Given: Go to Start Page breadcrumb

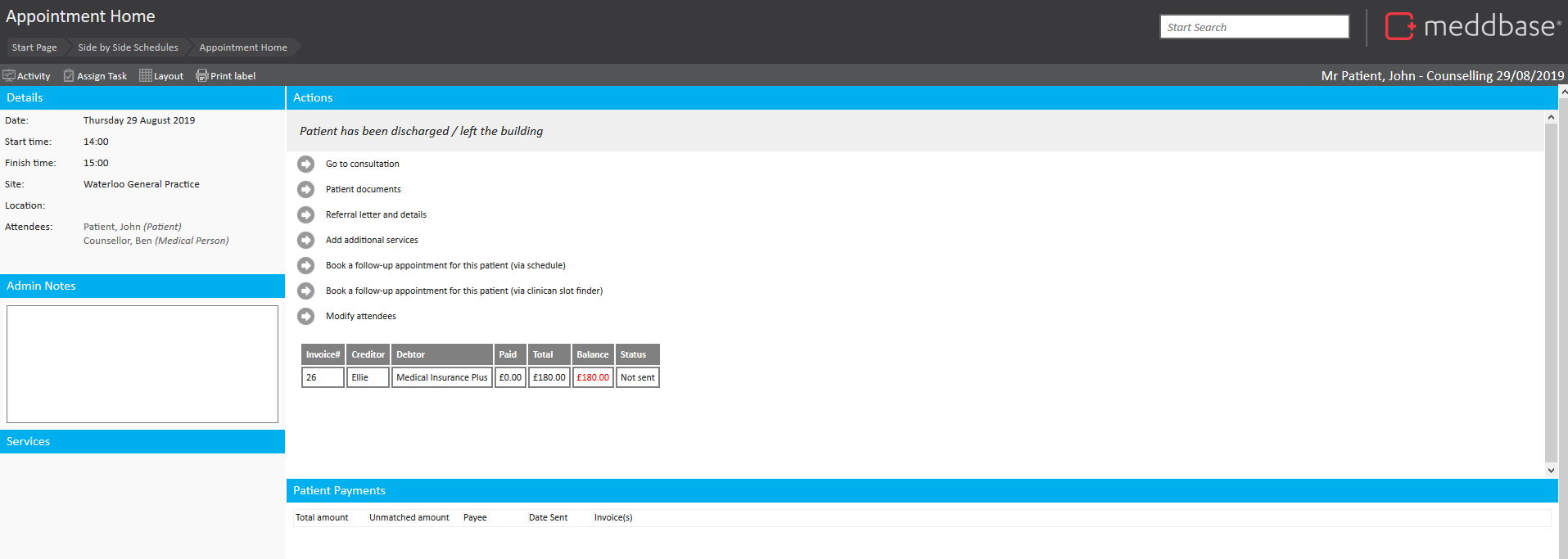Looking at the screenshot, I should [34, 47].
